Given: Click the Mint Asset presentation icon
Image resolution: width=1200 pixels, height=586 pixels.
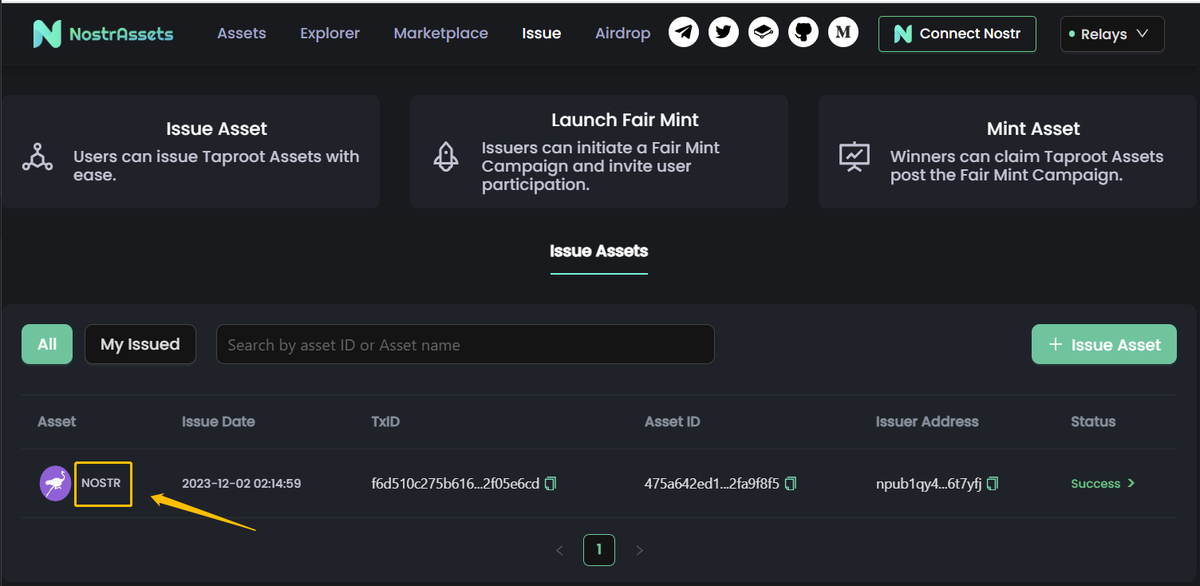Looking at the screenshot, I should click(854, 157).
